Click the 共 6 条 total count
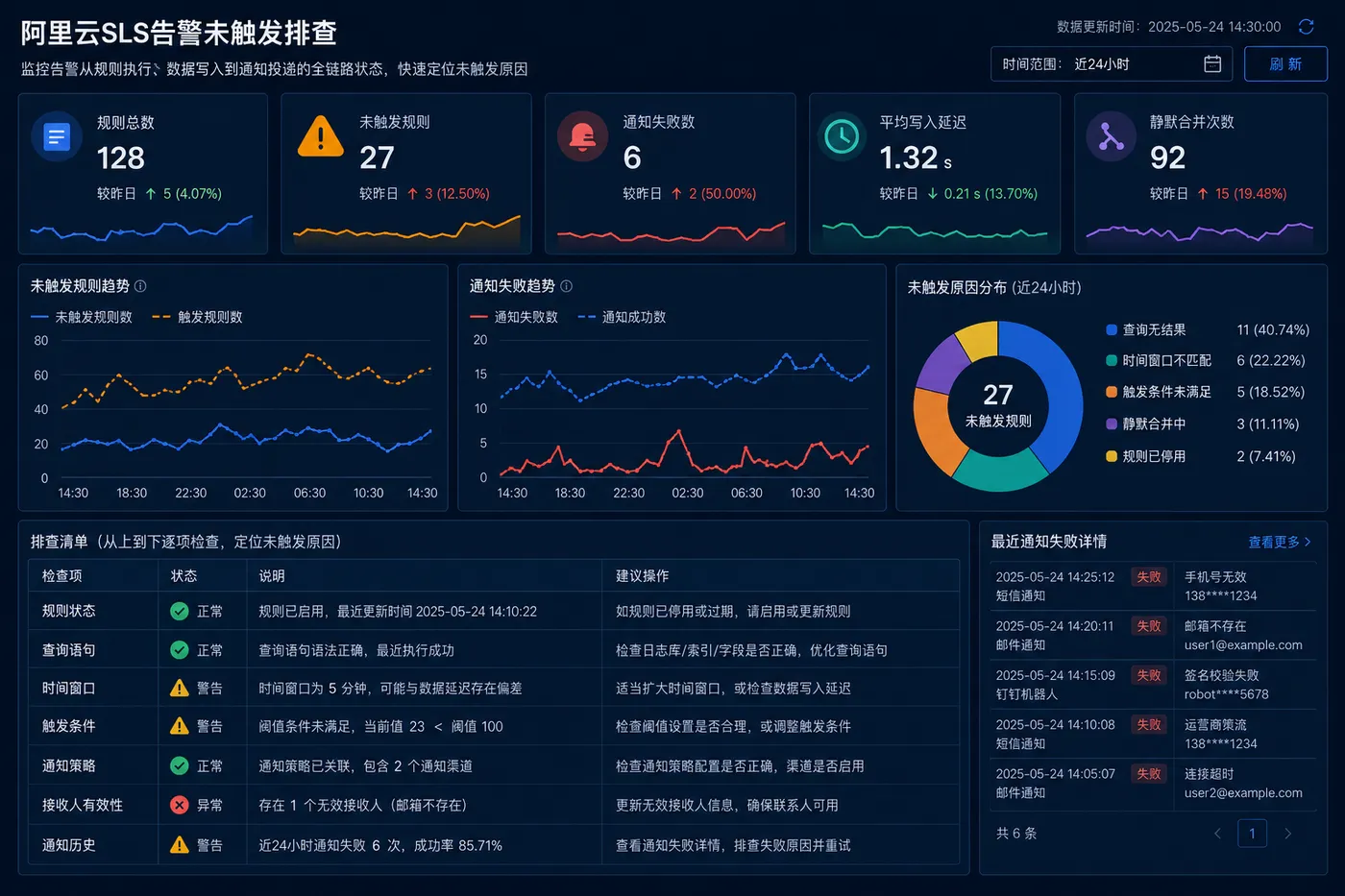Image resolution: width=1345 pixels, height=896 pixels. point(1016,834)
